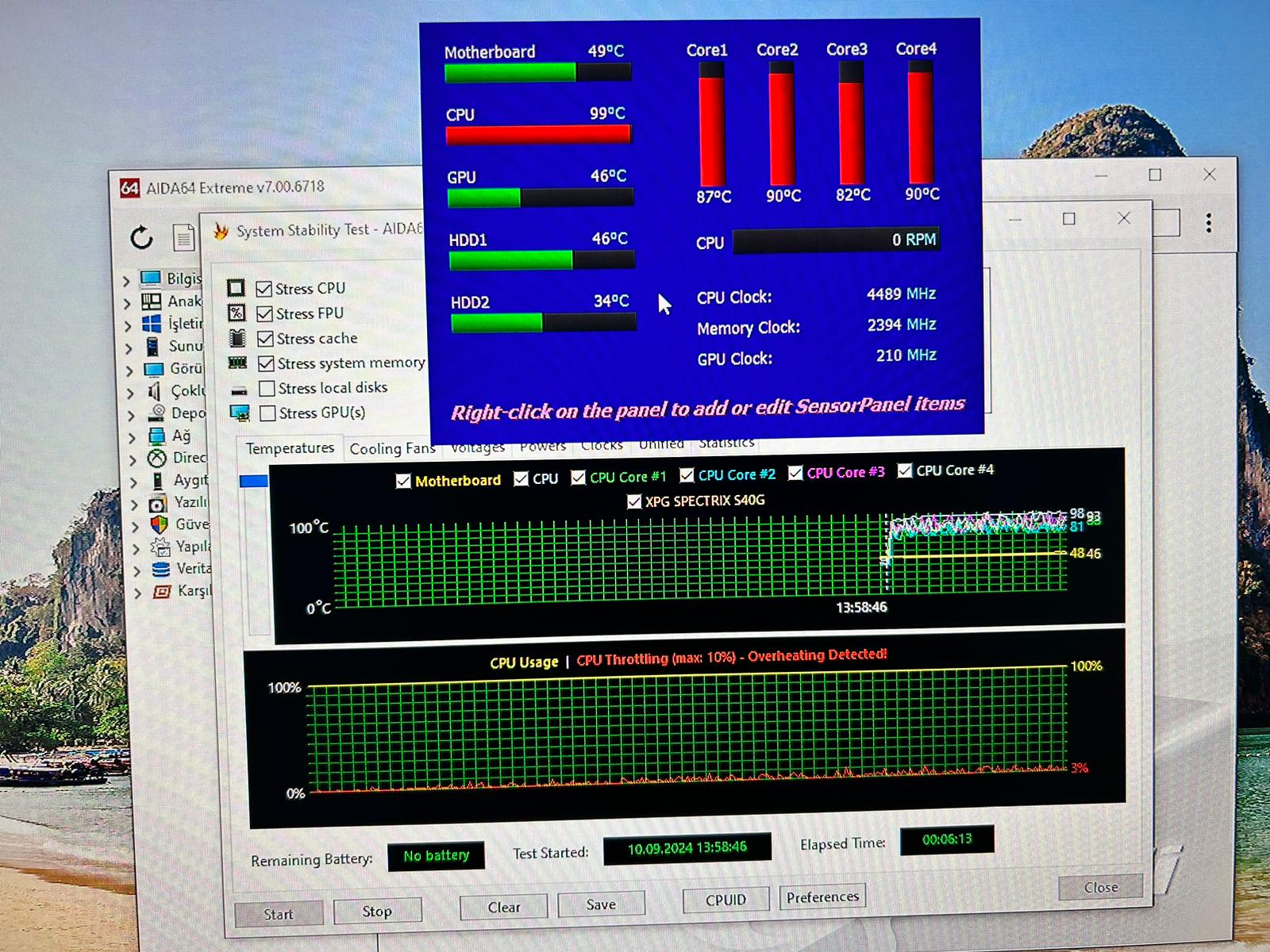Click the blue slider left of temperature graph
The image size is (1270, 952).
pyautogui.click(x=254, y=481)
